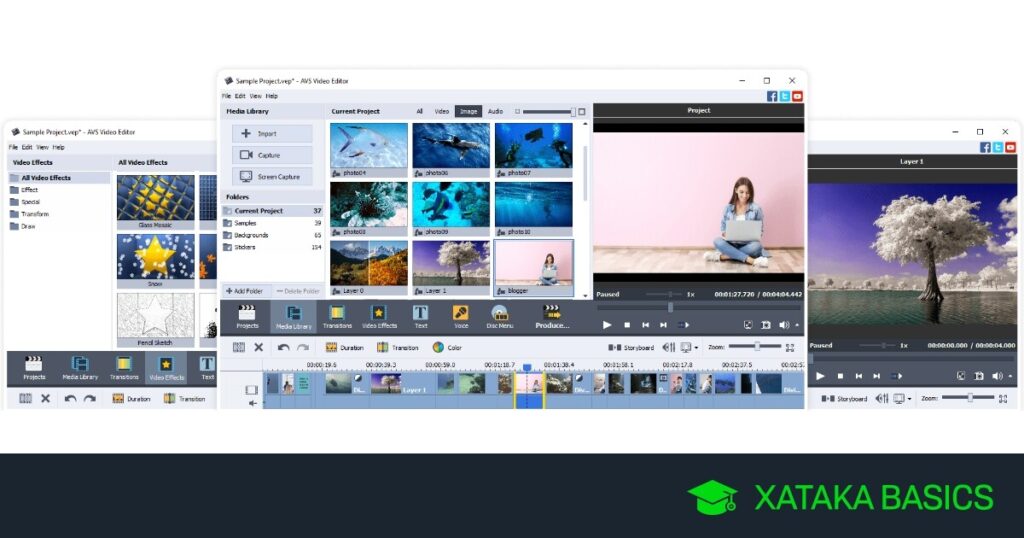This screenshot has height=538, width=1024.
Task: Expand the volume dropdown arrow in Project preview
Action: pyautogui.click(x=797, y=325)
